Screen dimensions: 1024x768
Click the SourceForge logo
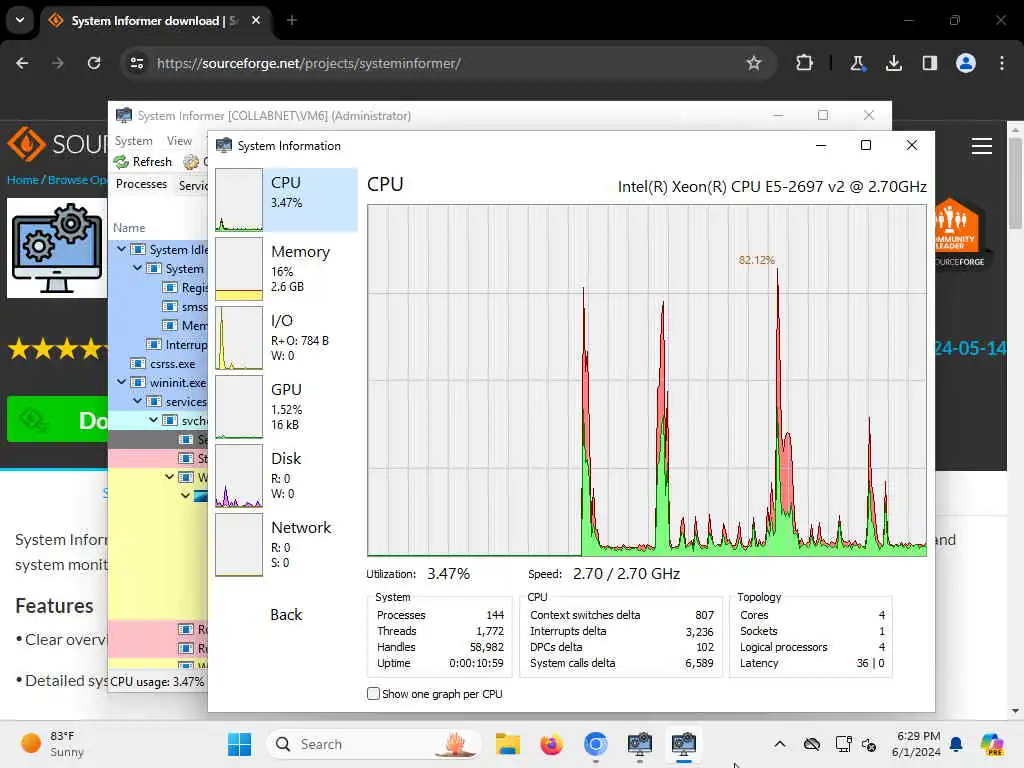tap(56, 144)
